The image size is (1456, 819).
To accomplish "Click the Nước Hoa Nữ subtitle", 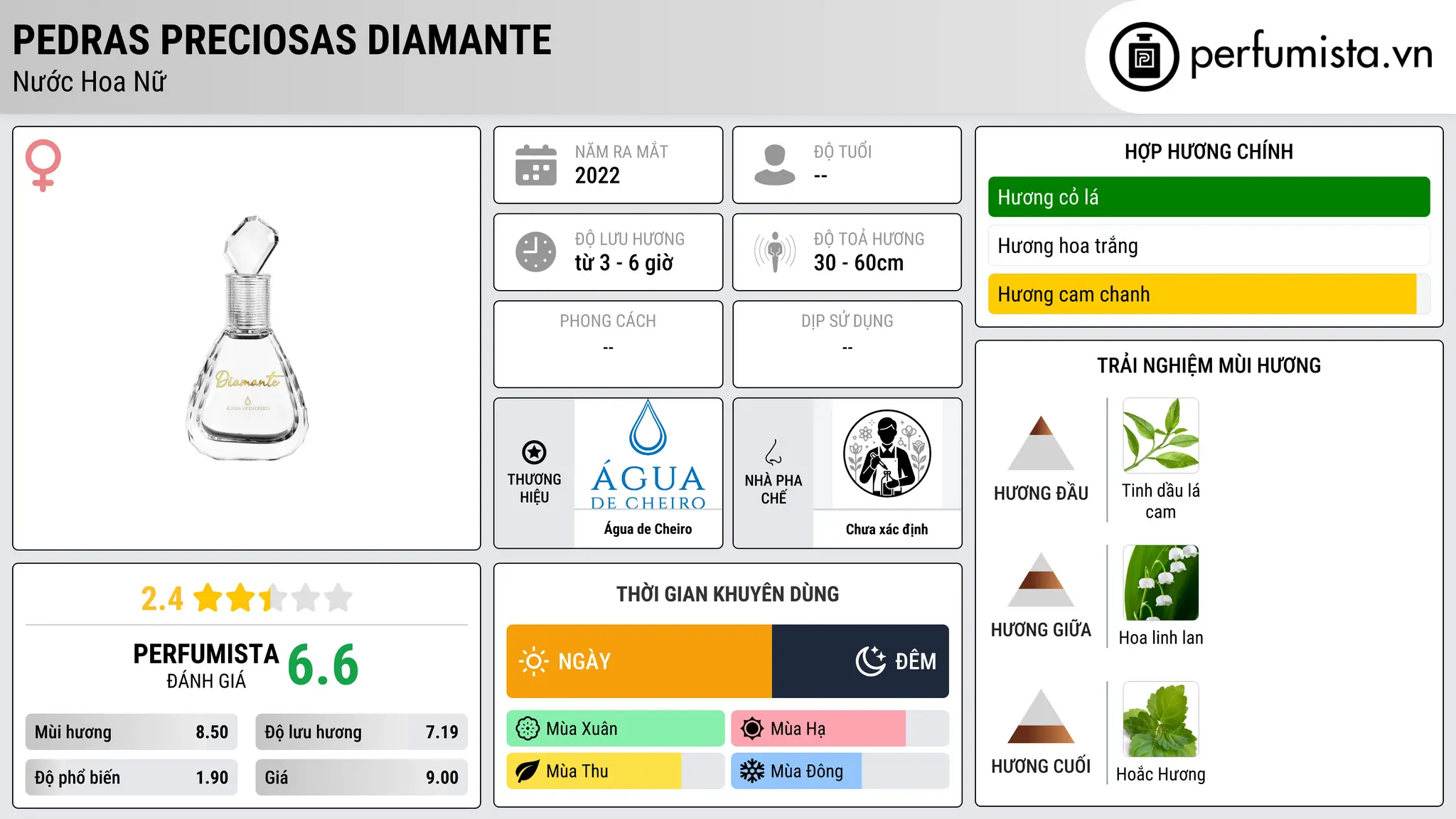I will [x=90, y=82].
